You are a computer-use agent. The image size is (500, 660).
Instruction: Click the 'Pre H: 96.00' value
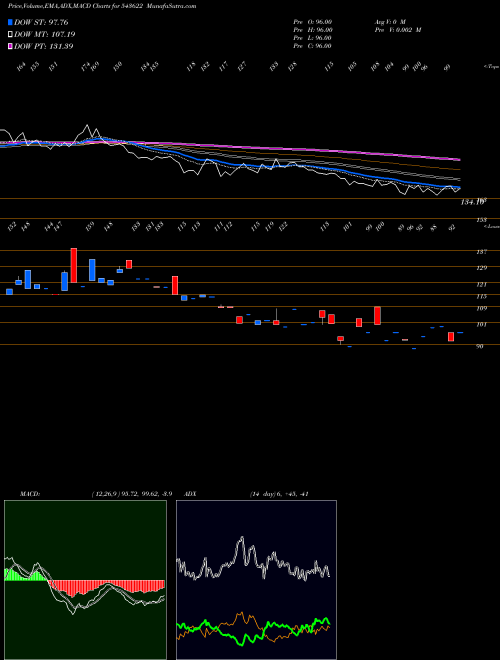click(313, 30)
